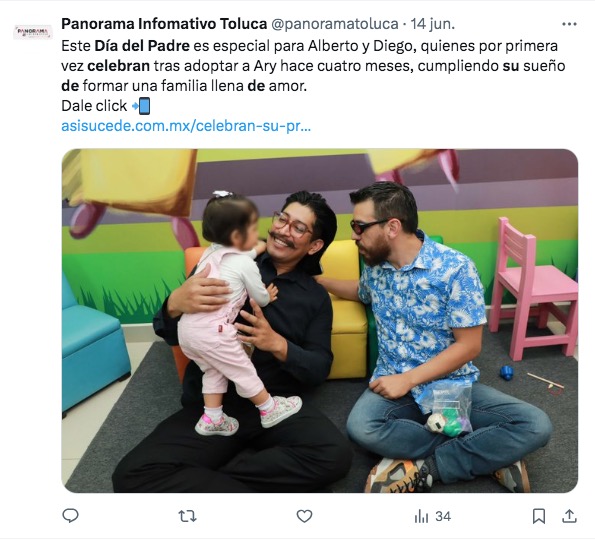Click the reply speech bubble icon

(x=70, y=516)
